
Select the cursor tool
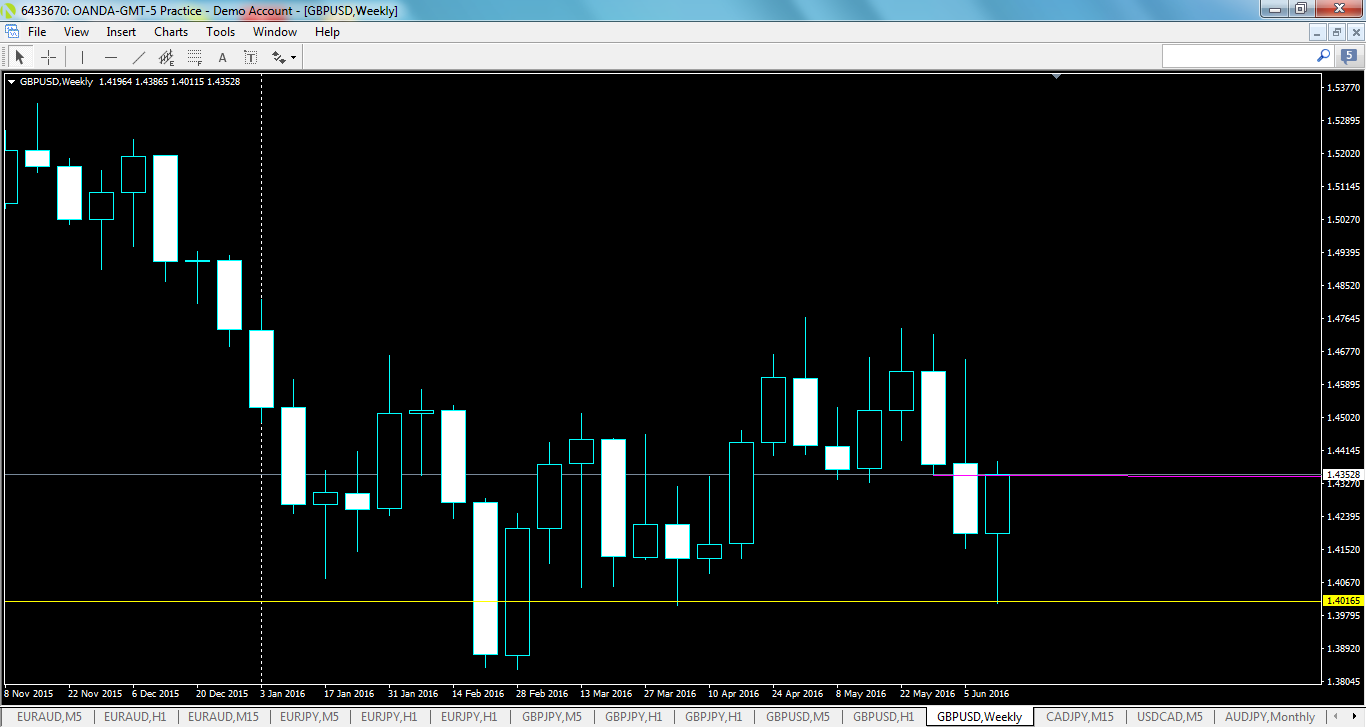[x=20, y=57]
